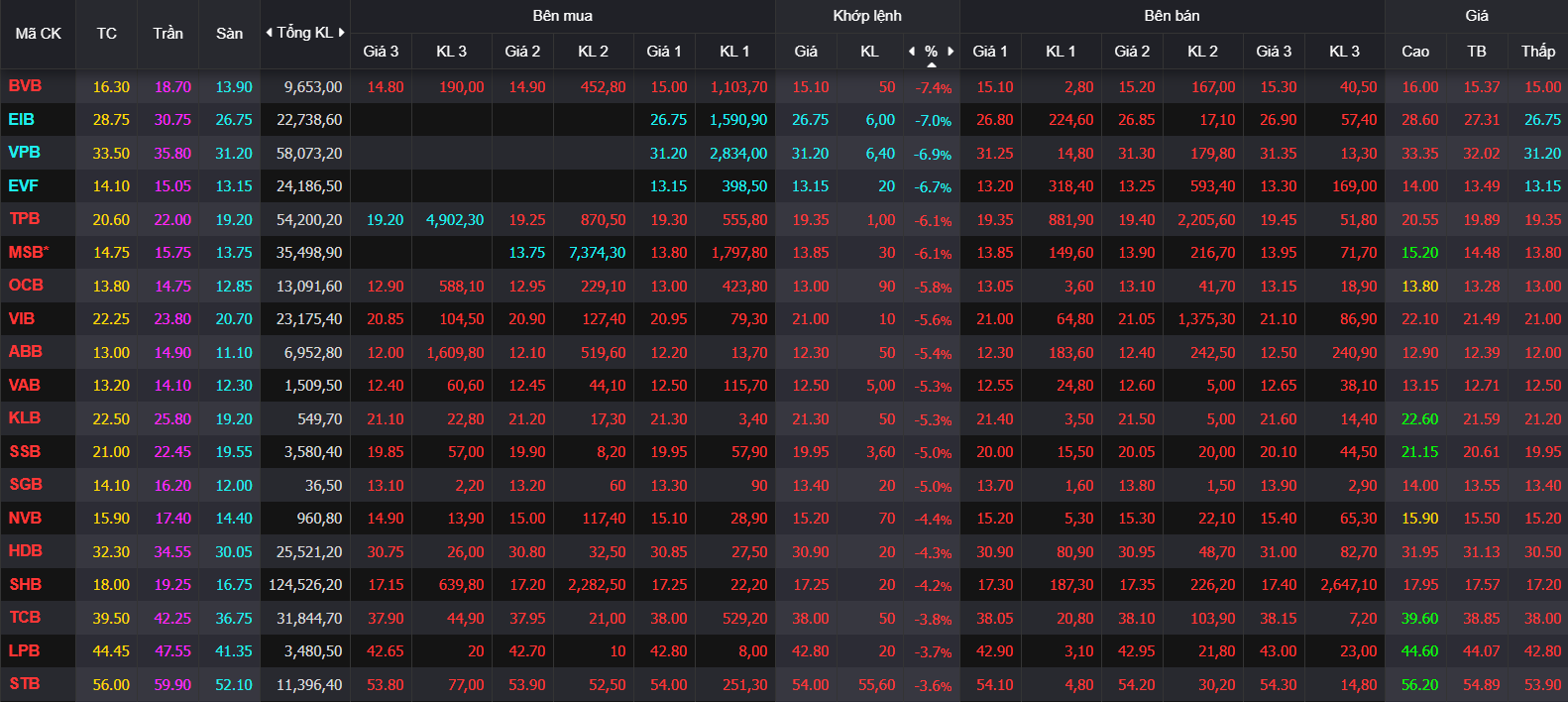Click the TB price column header
This screenshot has width=1568, height=702.
point(1477,51)
